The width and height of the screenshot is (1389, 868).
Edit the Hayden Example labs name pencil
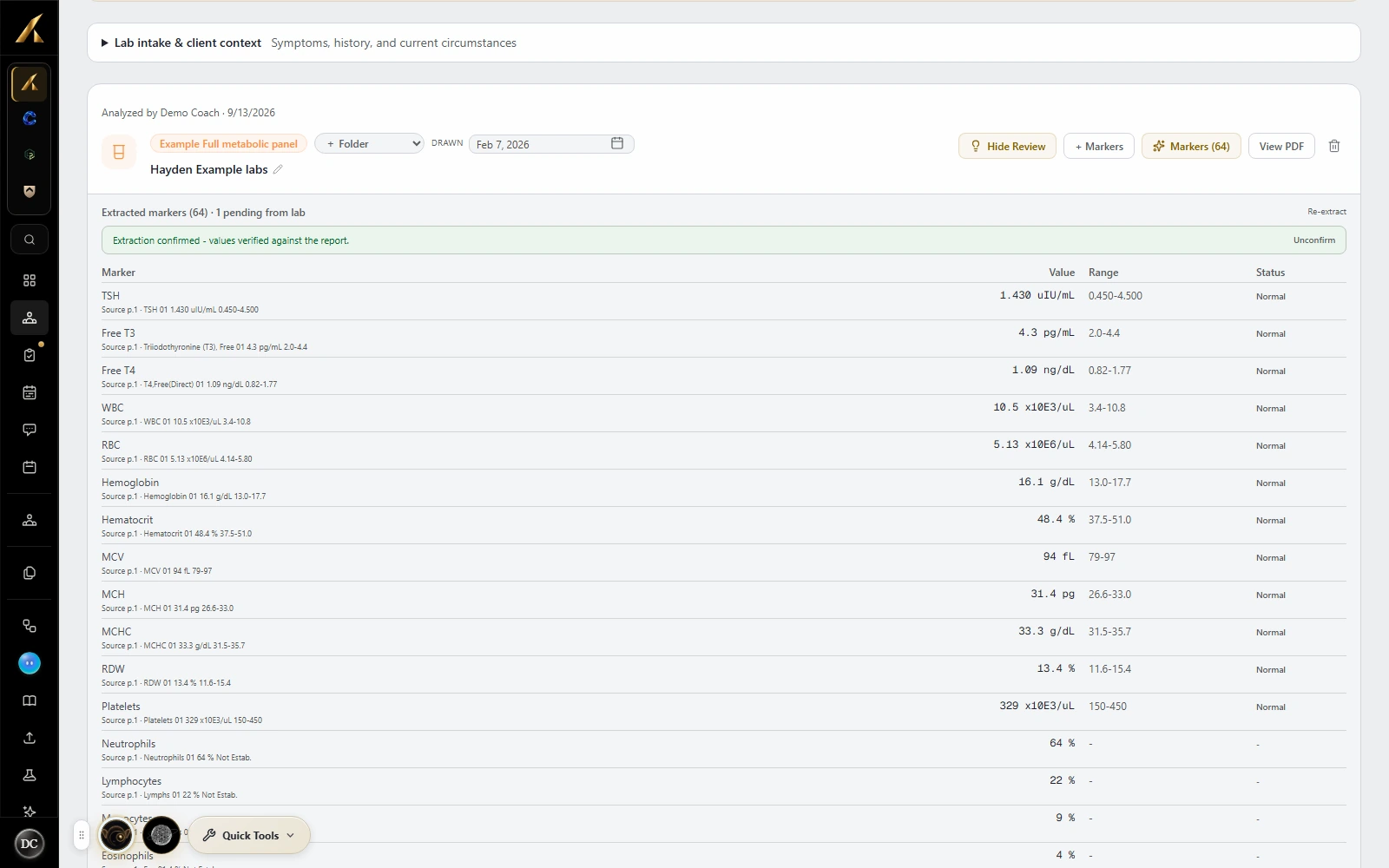(278, 169)
